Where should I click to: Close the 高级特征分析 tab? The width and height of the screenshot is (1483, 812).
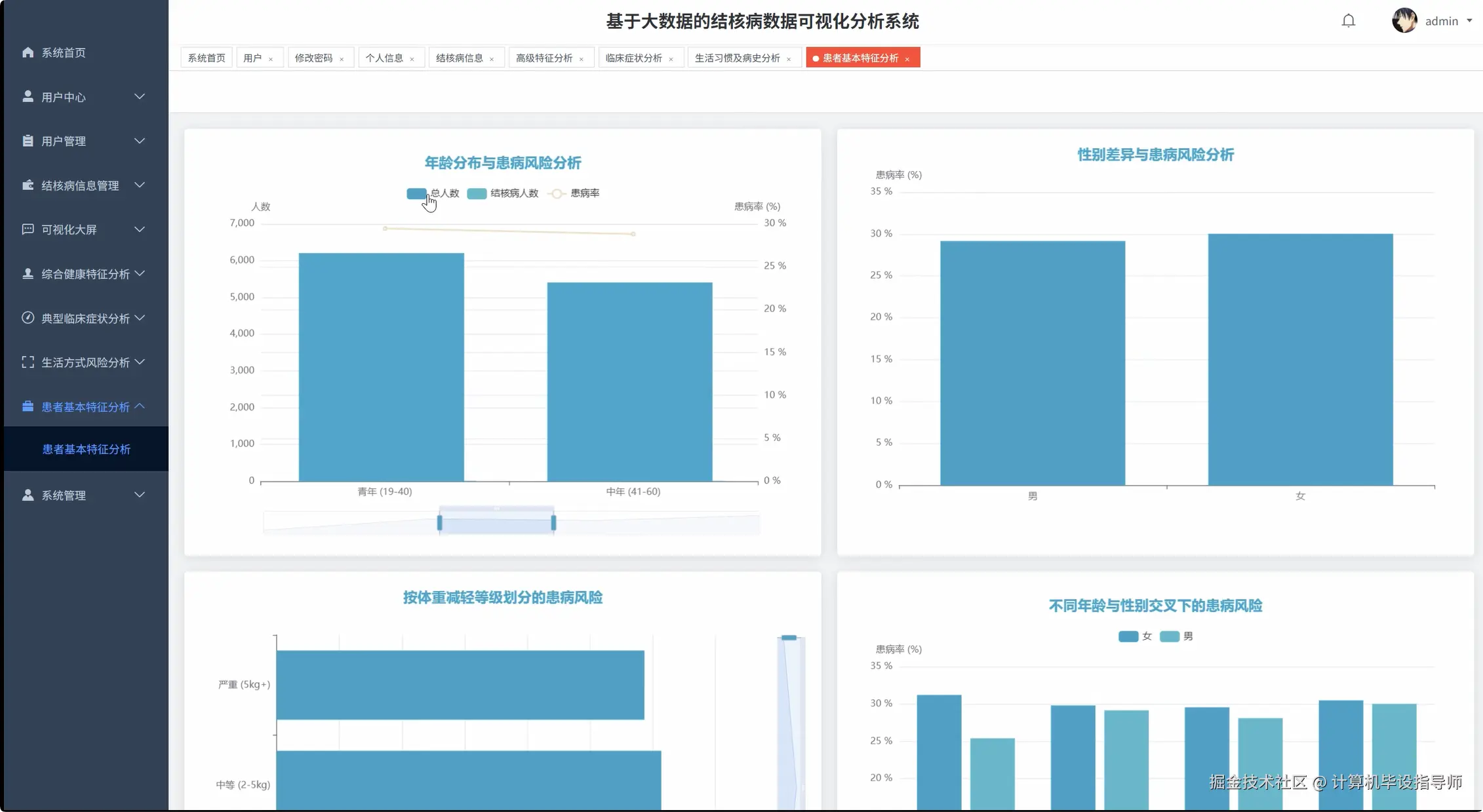(x=582, y=59)
